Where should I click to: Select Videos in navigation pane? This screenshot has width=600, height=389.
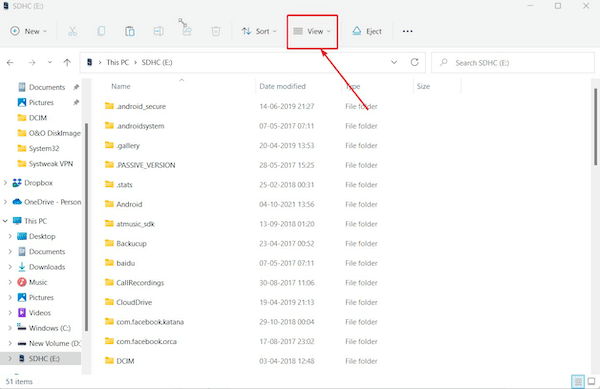click(x=34, y=313)
